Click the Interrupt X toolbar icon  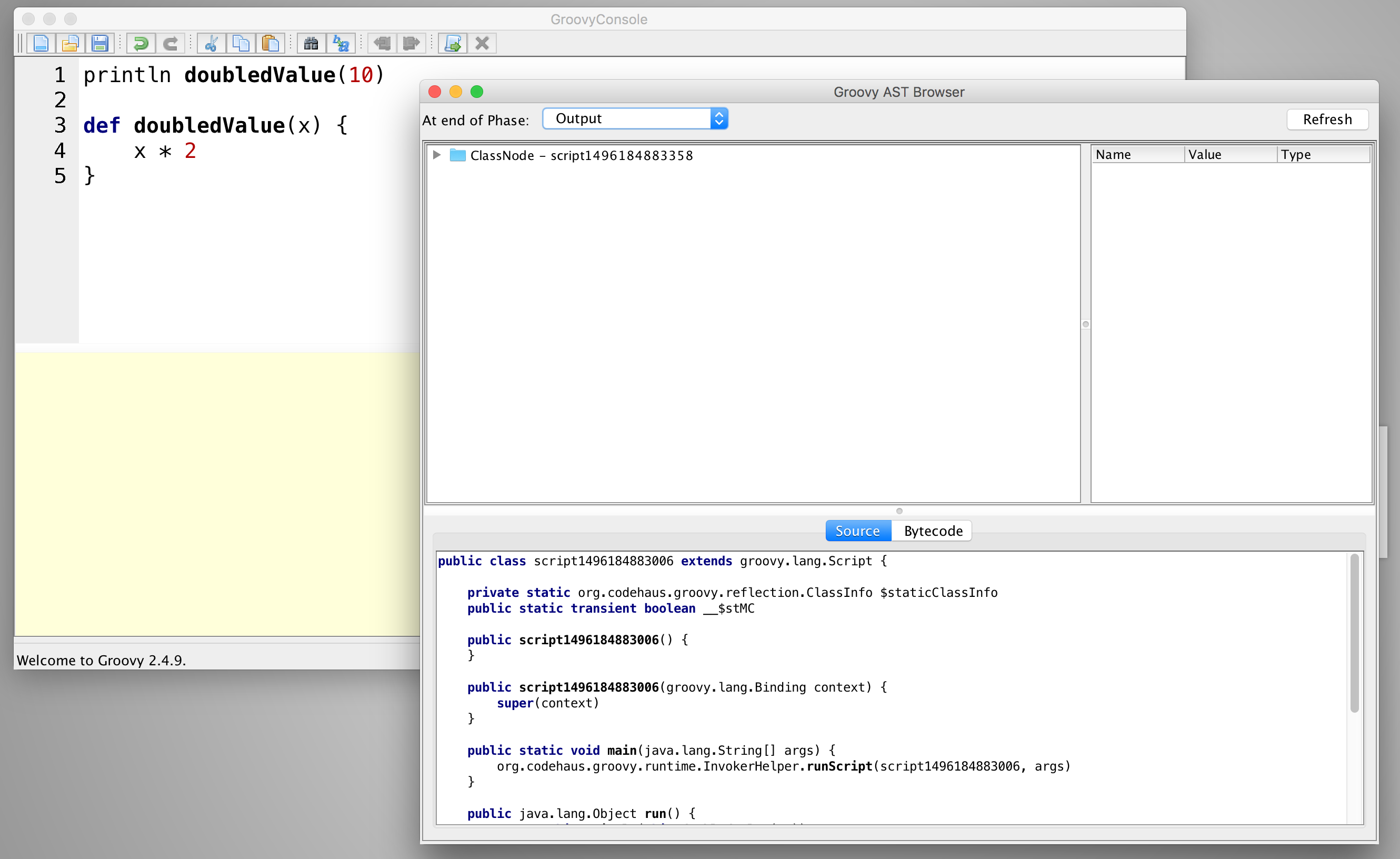pos(482,43)
